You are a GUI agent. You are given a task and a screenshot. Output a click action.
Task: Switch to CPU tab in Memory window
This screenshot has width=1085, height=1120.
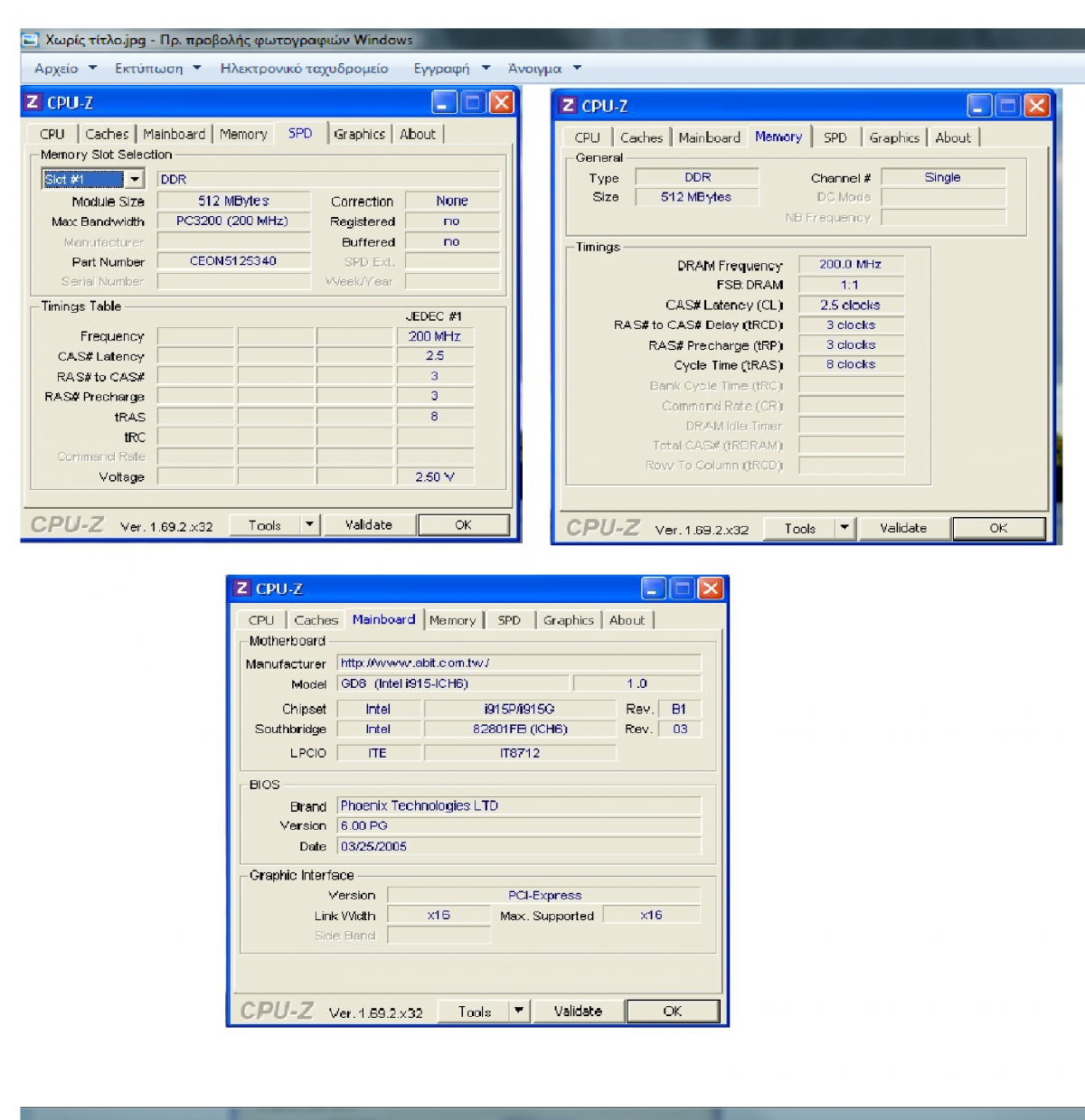coord(587,137)
